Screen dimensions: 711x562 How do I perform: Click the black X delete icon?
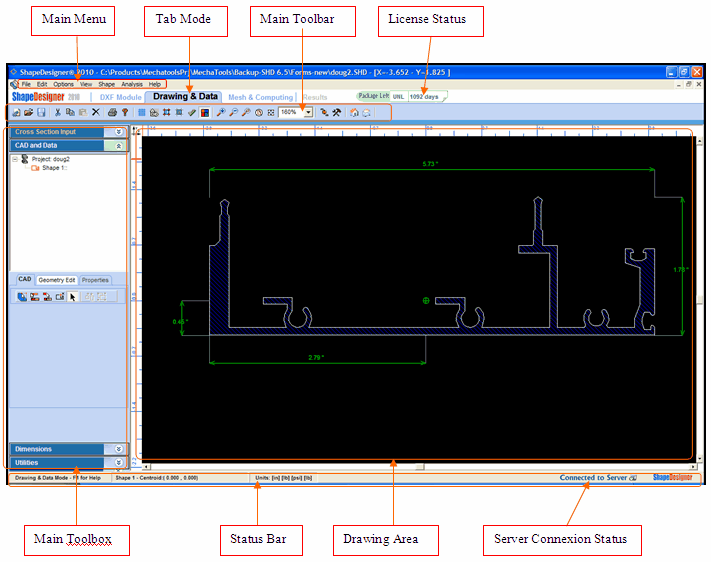pos(96,112)
